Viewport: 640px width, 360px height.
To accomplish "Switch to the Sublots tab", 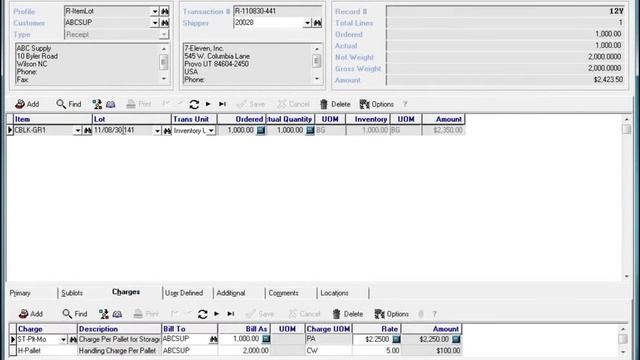I will pyautogui.click(x=72, y=293).
